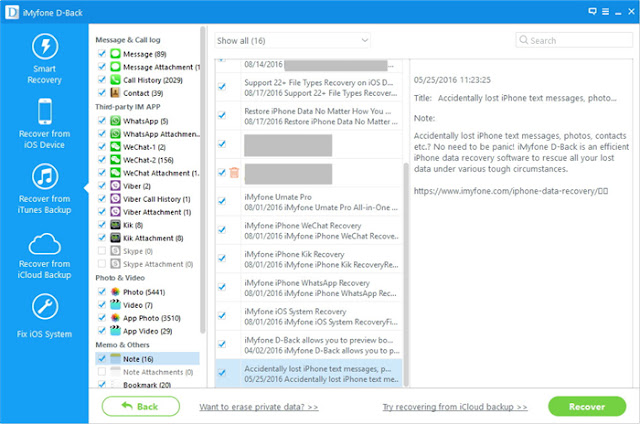
Task: Select Viber (2) in the category list
Action: click(x=137, y=186)
